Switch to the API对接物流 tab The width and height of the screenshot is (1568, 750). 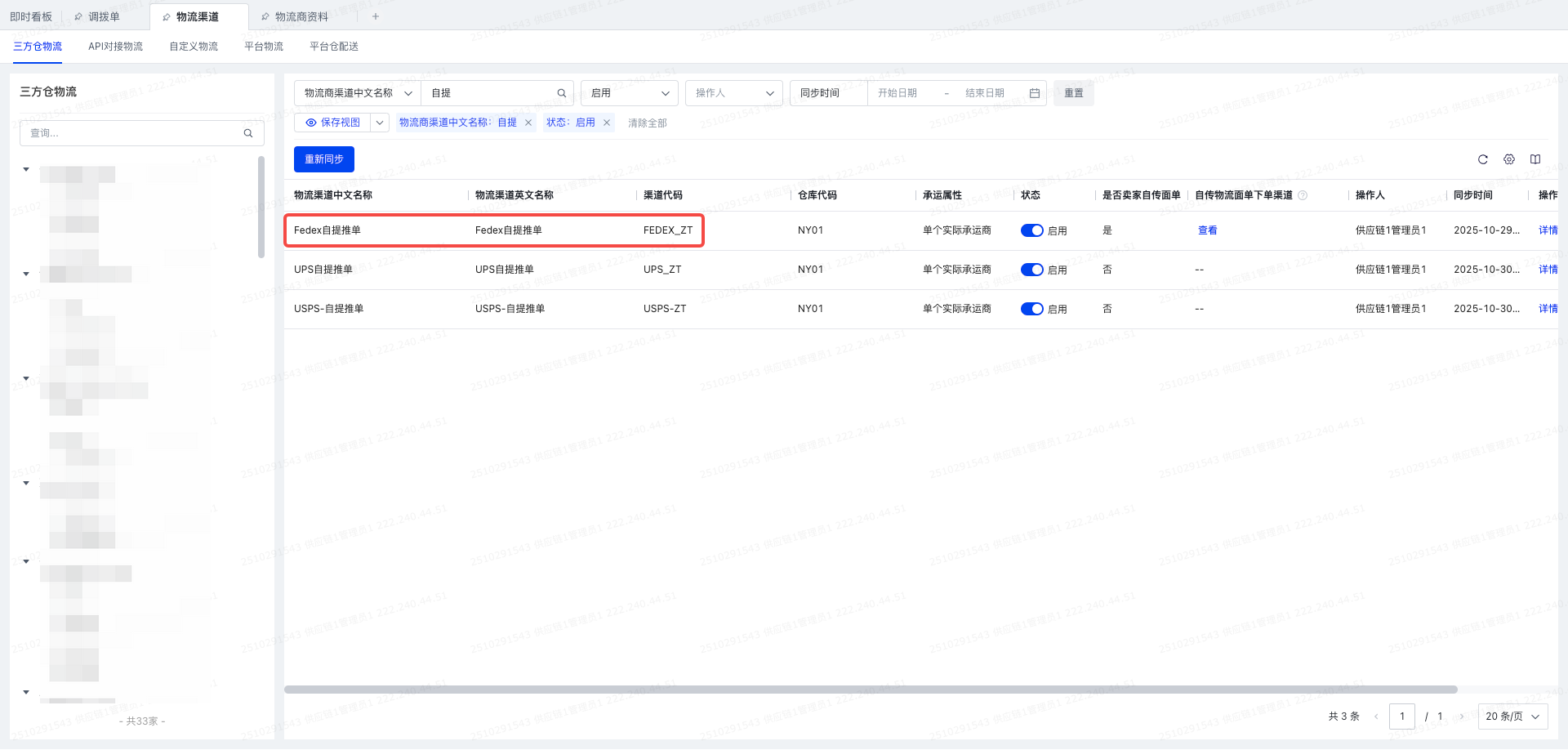[x=115, y=47]
